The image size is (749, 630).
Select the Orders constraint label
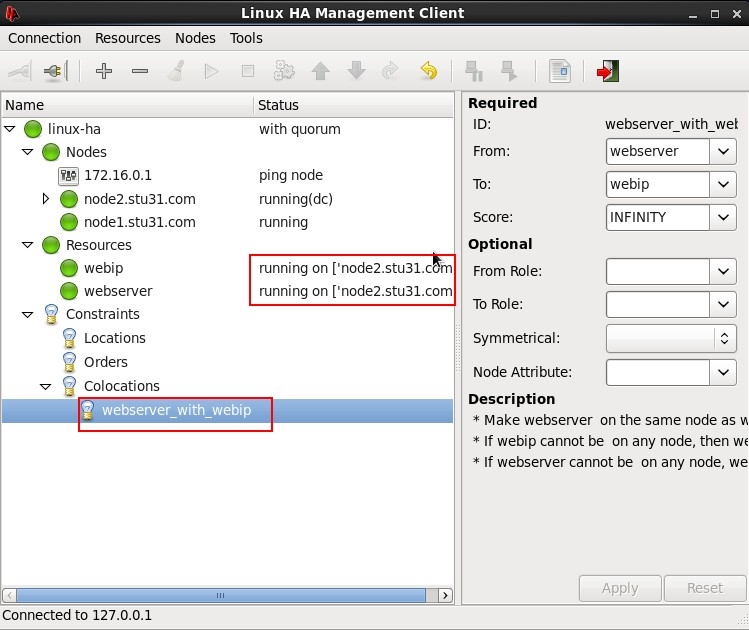pos(106,362)
